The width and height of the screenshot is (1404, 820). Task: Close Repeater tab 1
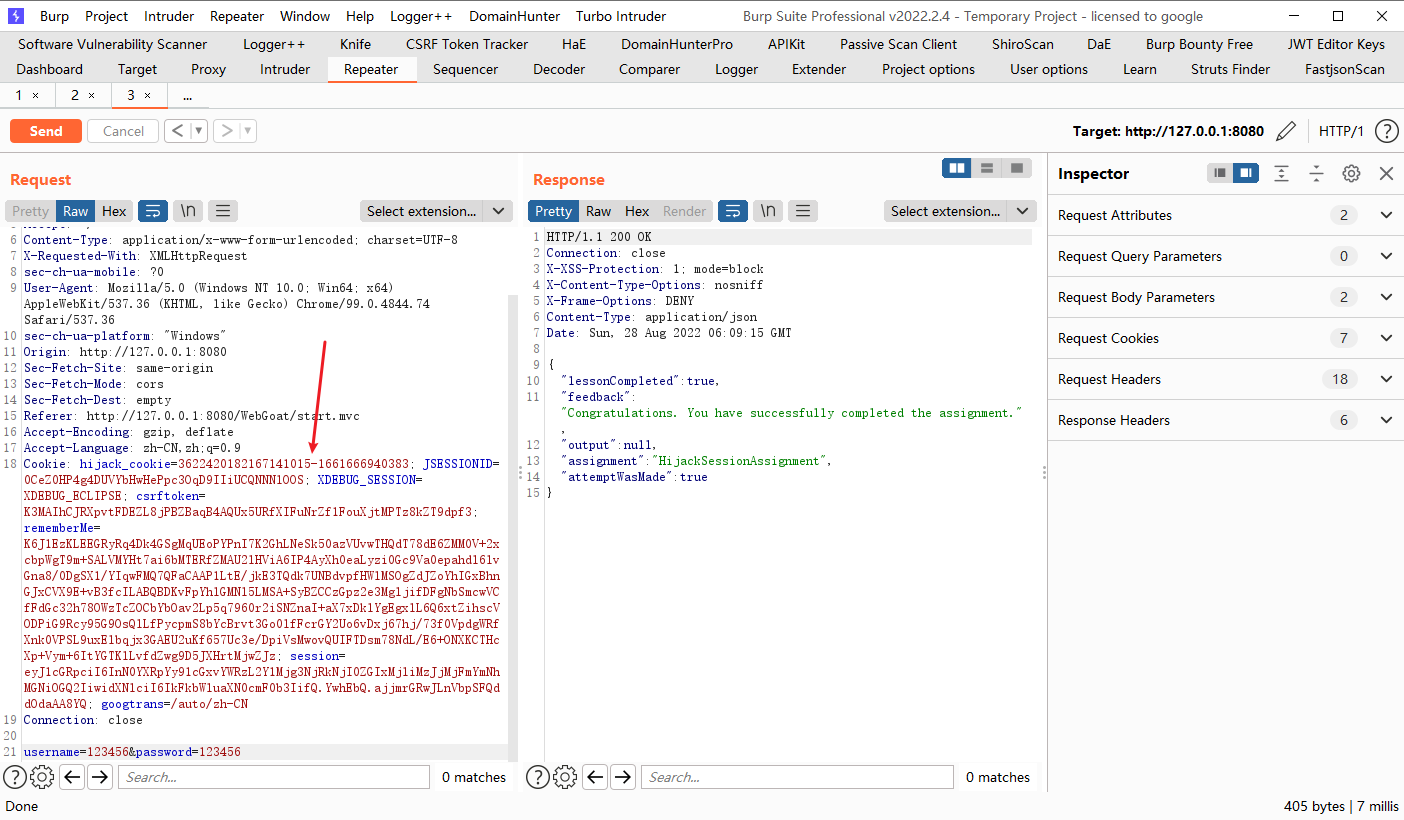point(35,95)
